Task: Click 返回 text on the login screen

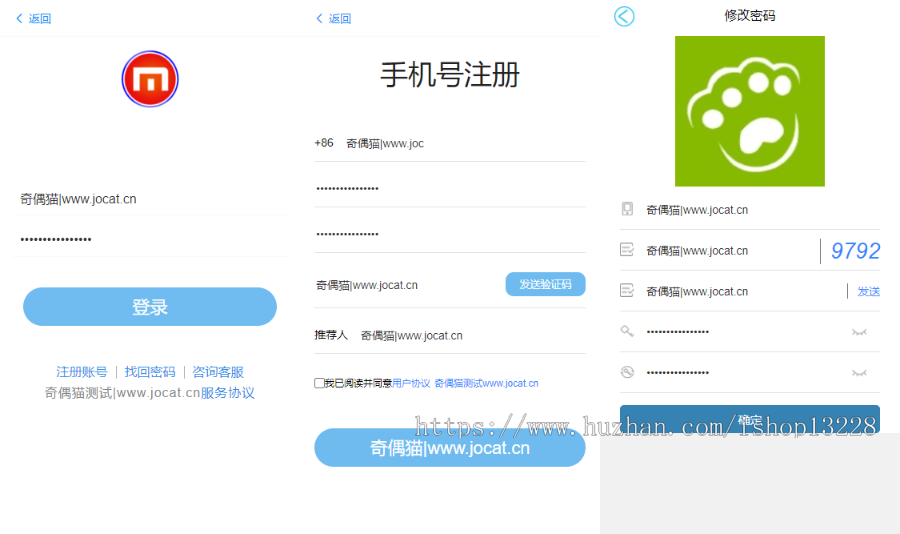Action: [40, 18]
